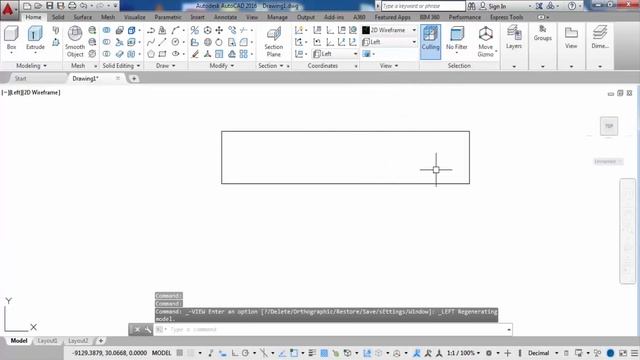Activate the Extrude tool
Image resolution: width=640 pixels, height=360 pixels.
pos(35,39)
